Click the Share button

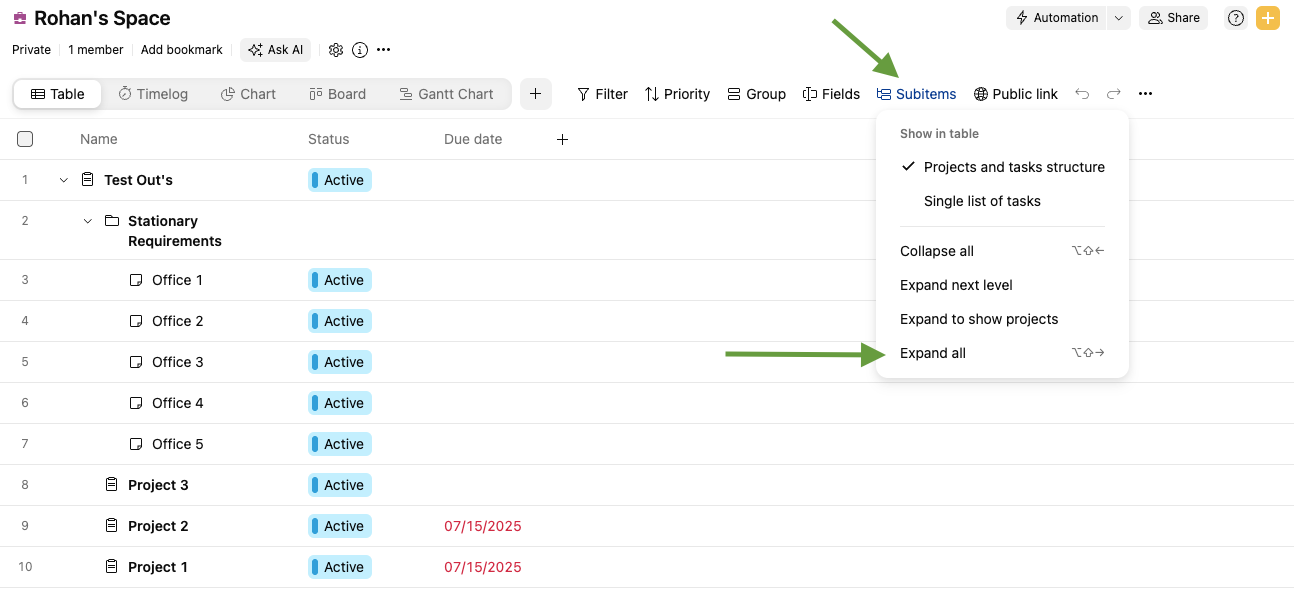point(1174,18)
